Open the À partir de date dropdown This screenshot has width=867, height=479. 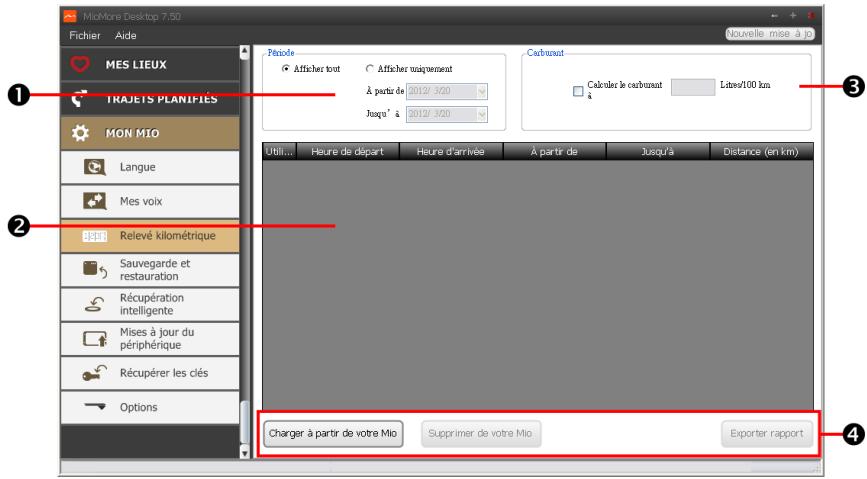[483, 91]
